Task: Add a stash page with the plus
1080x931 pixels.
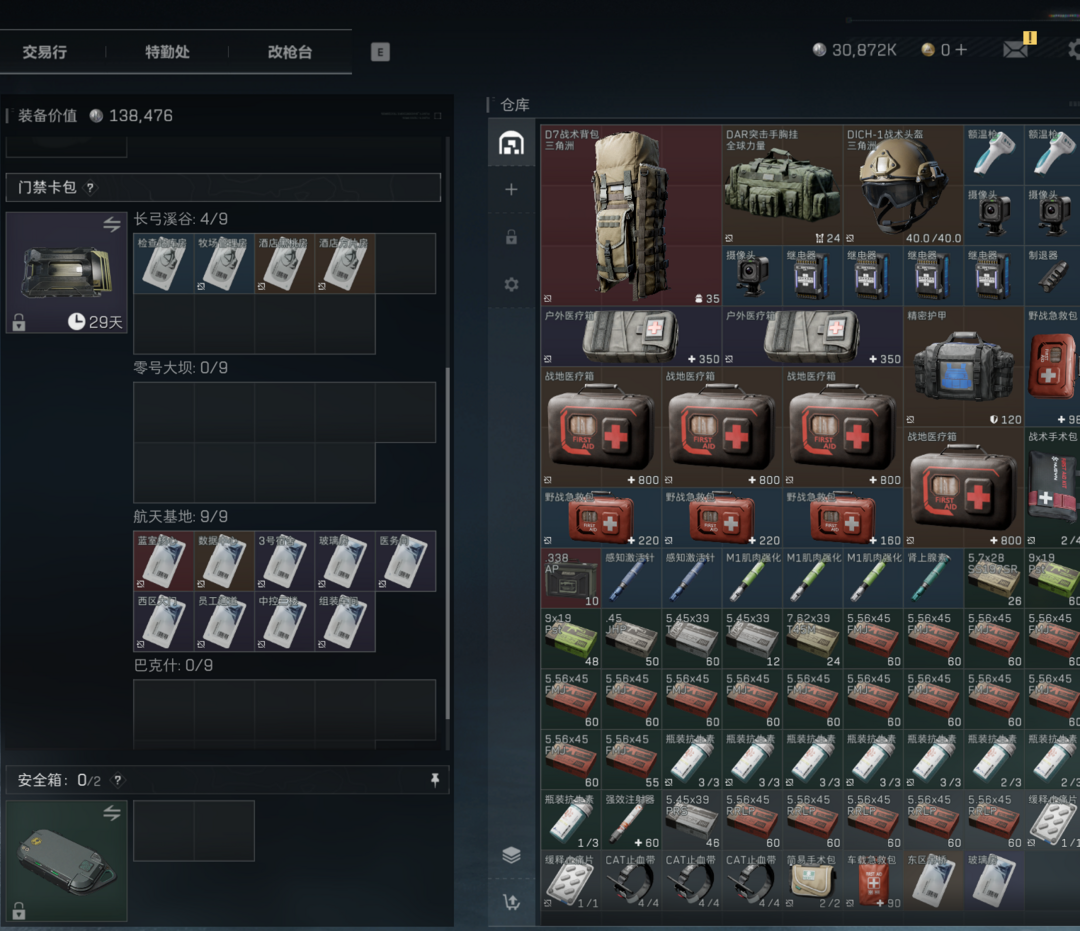Action: point(511,189)
